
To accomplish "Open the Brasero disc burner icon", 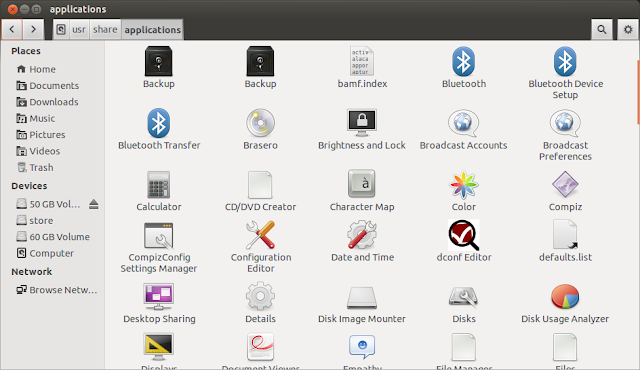I will (x=260, y=123).
